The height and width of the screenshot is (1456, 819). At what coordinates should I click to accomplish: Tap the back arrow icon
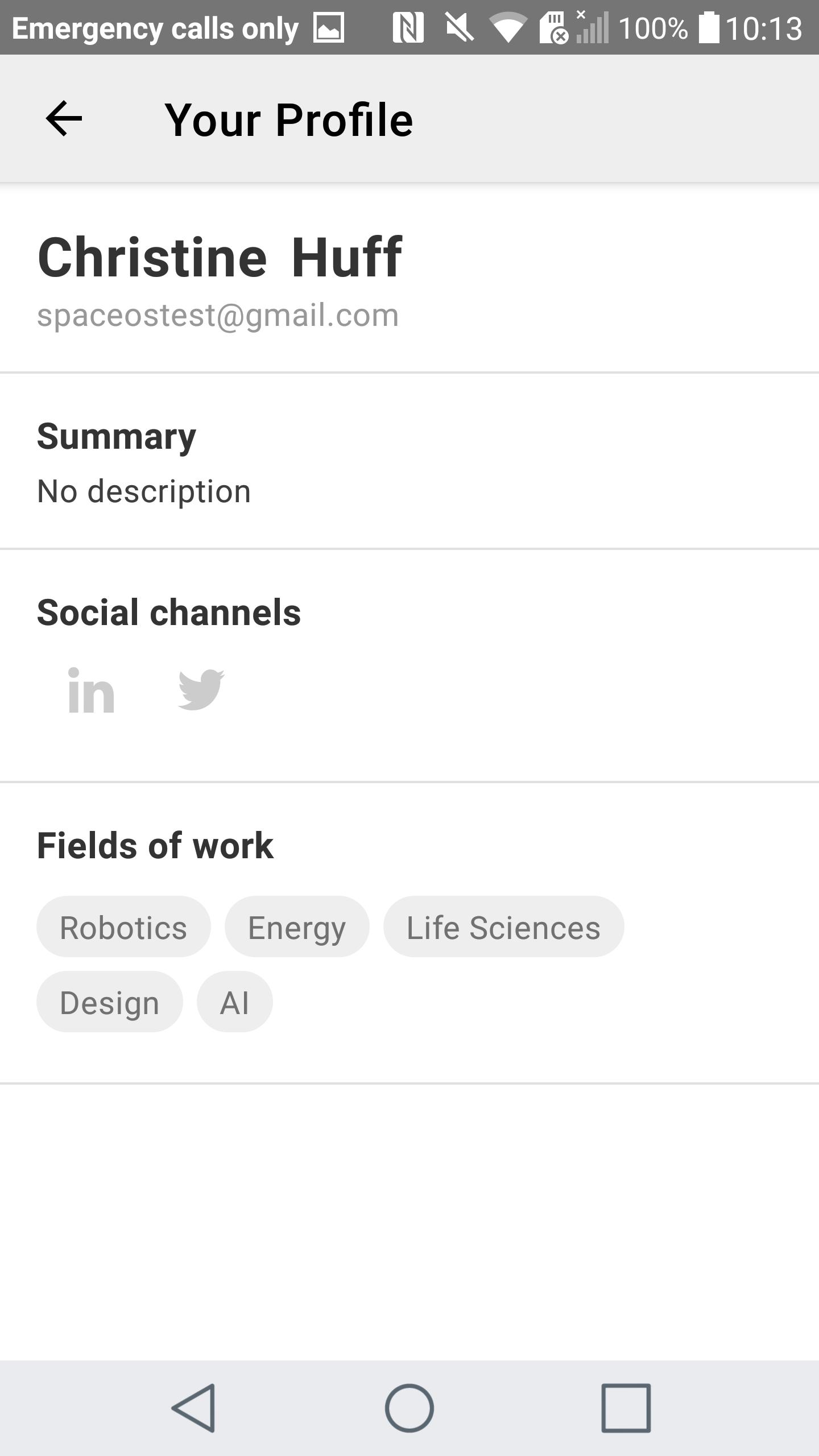(x=64, y=119)
